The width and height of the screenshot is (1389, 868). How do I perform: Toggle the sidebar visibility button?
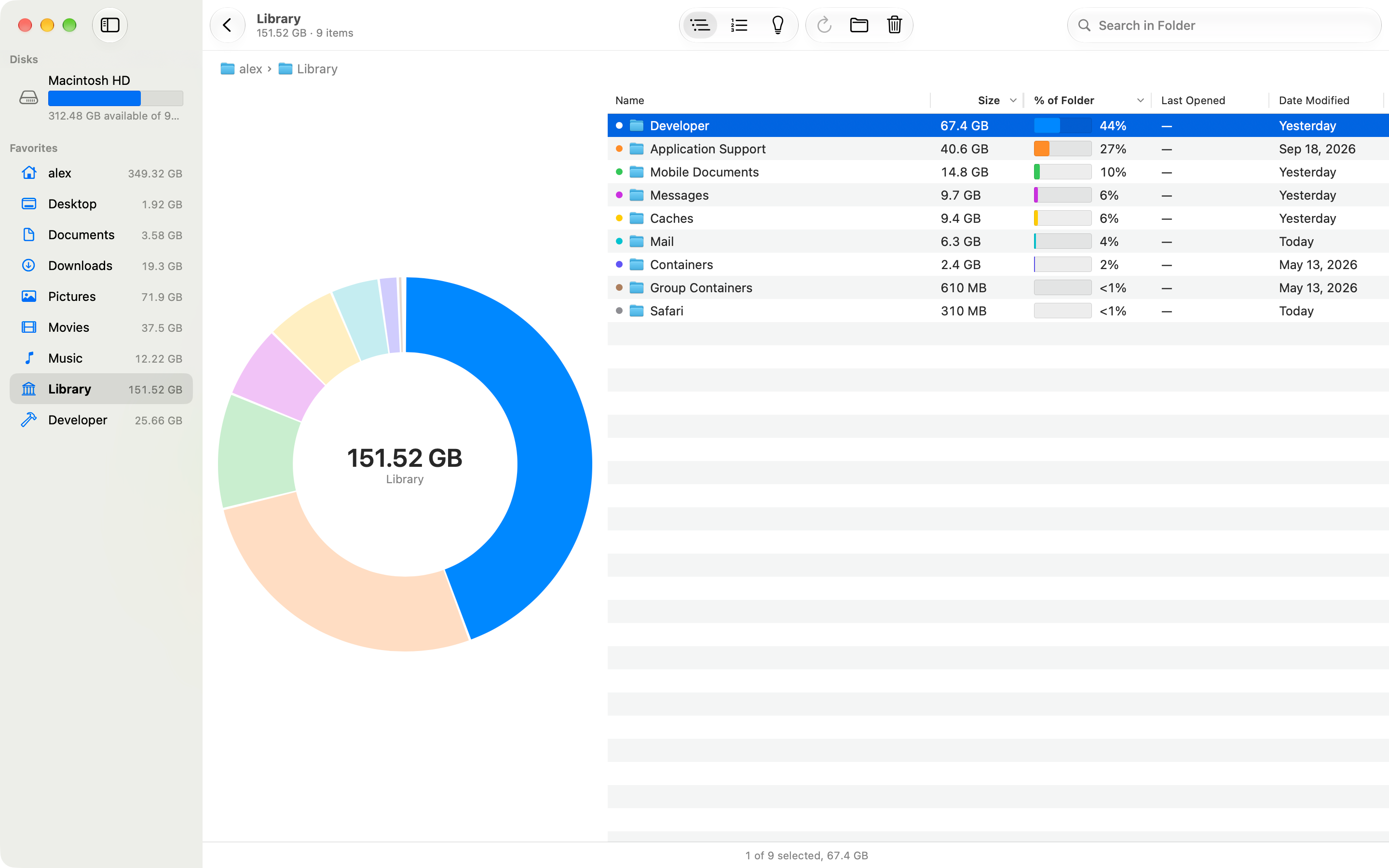click(x=109, y=25)
